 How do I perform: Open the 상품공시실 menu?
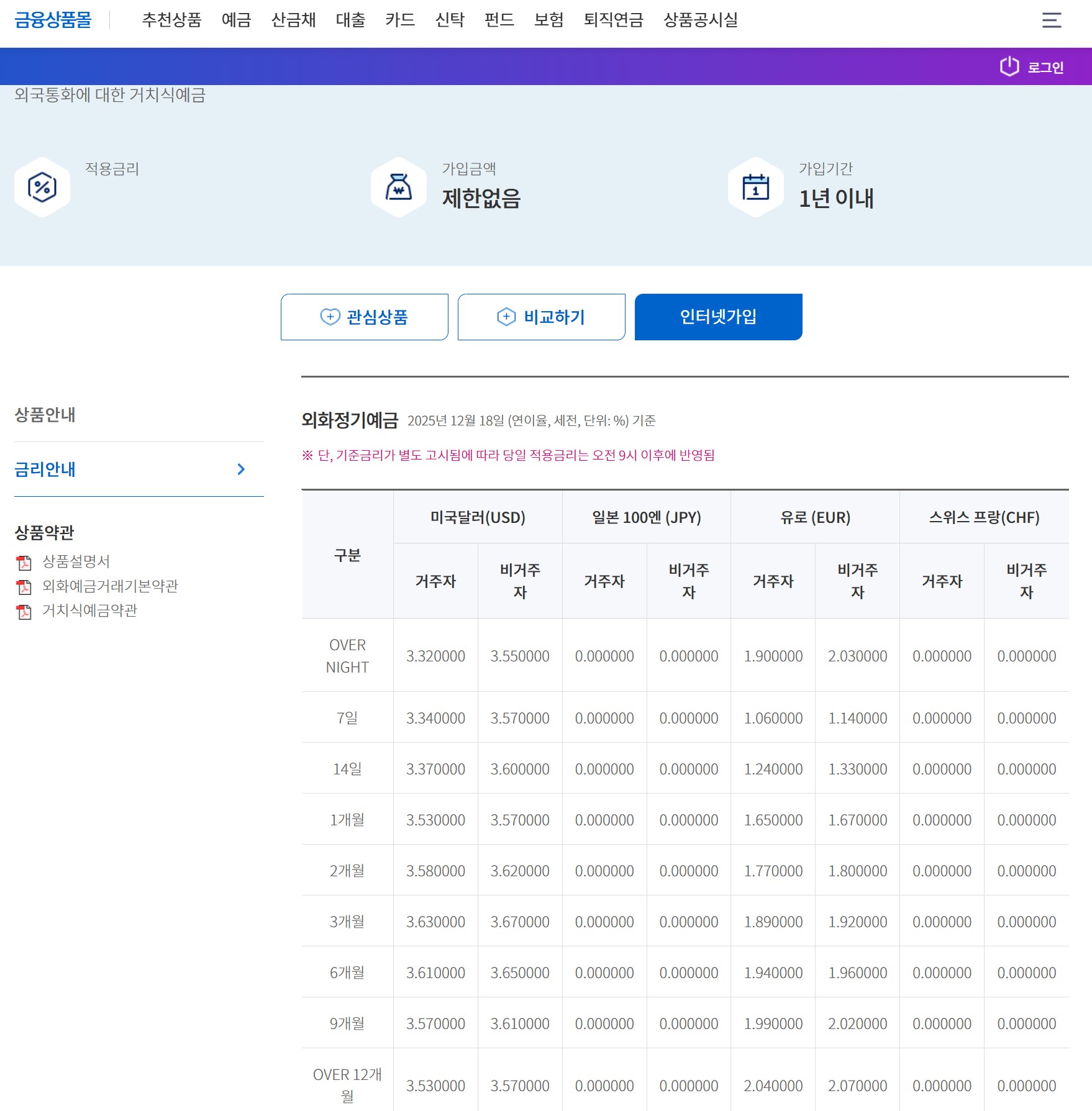pyautogui.click(x=700, y=20)
